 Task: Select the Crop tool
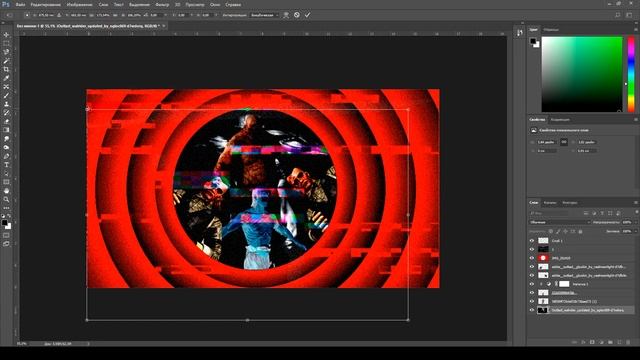tap(6, 69)
